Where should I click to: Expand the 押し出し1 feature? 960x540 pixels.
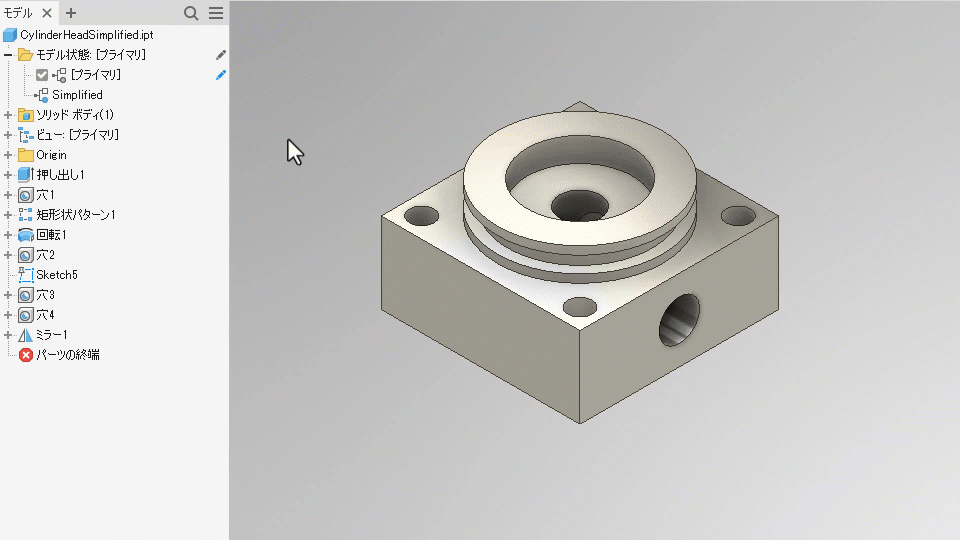[8, 174]
